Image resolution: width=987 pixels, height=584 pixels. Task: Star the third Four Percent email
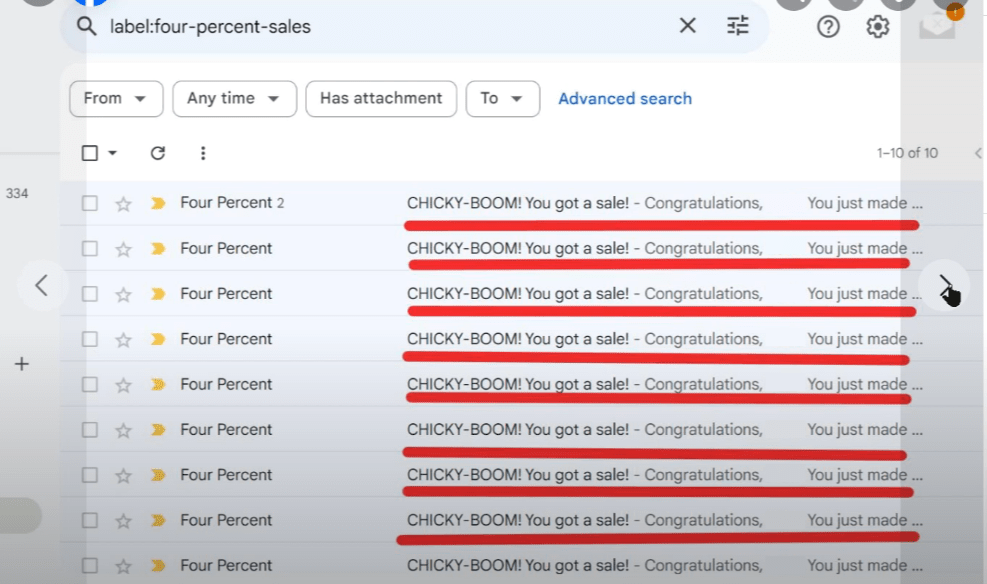point(123,295)
